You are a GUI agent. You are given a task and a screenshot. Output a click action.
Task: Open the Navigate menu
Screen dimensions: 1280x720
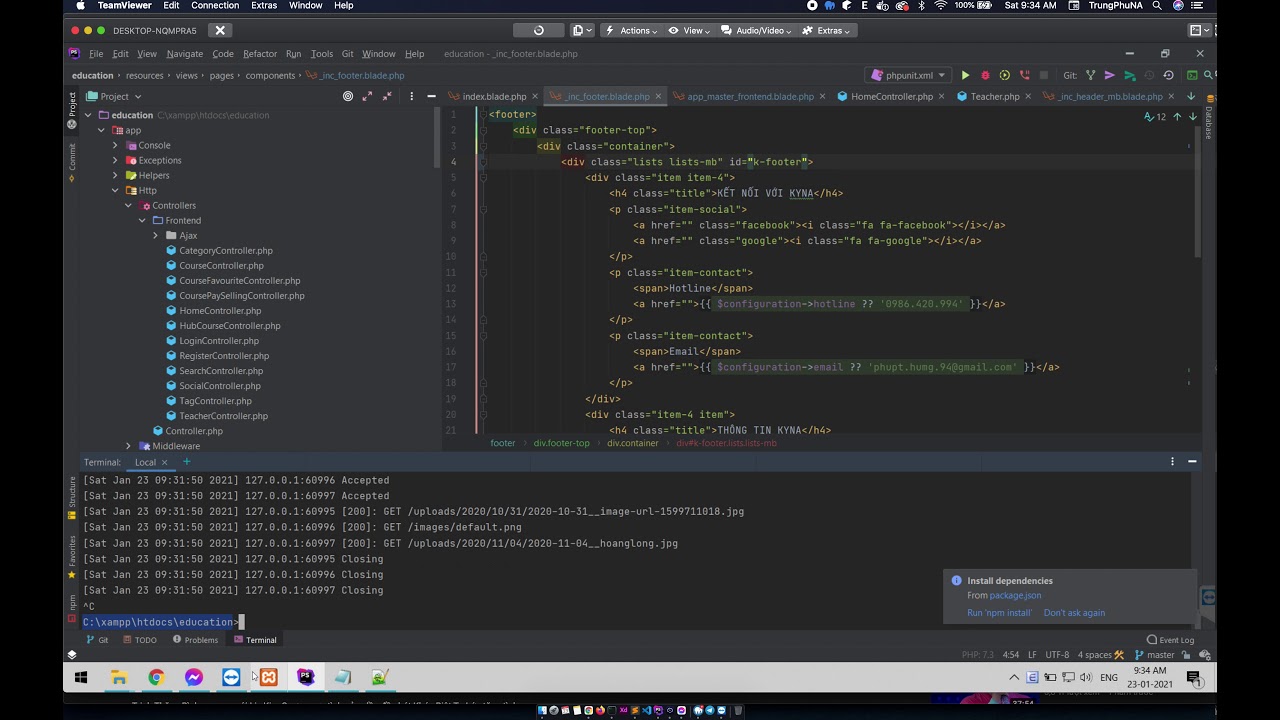coord(185,54)
